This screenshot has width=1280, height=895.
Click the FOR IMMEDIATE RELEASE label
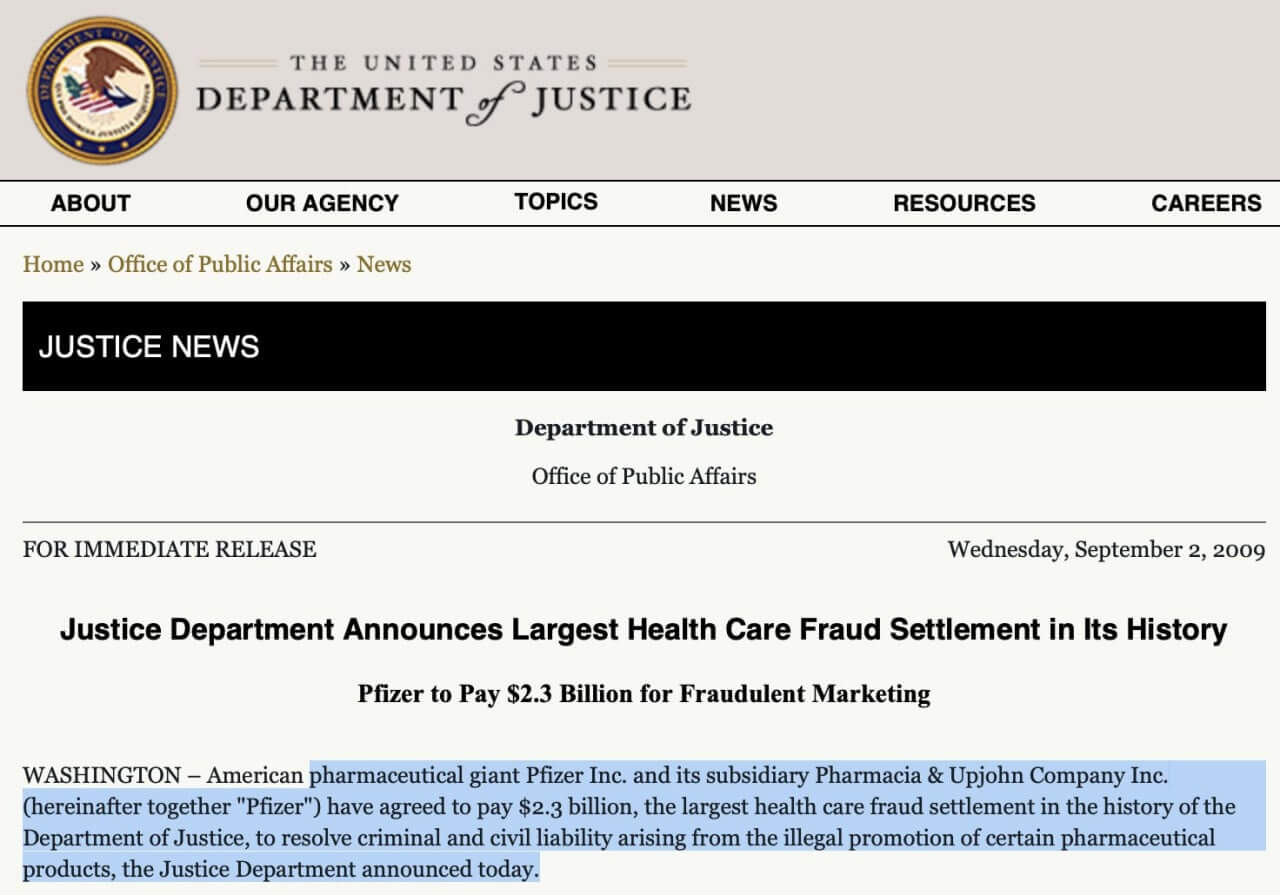point(169,549)
